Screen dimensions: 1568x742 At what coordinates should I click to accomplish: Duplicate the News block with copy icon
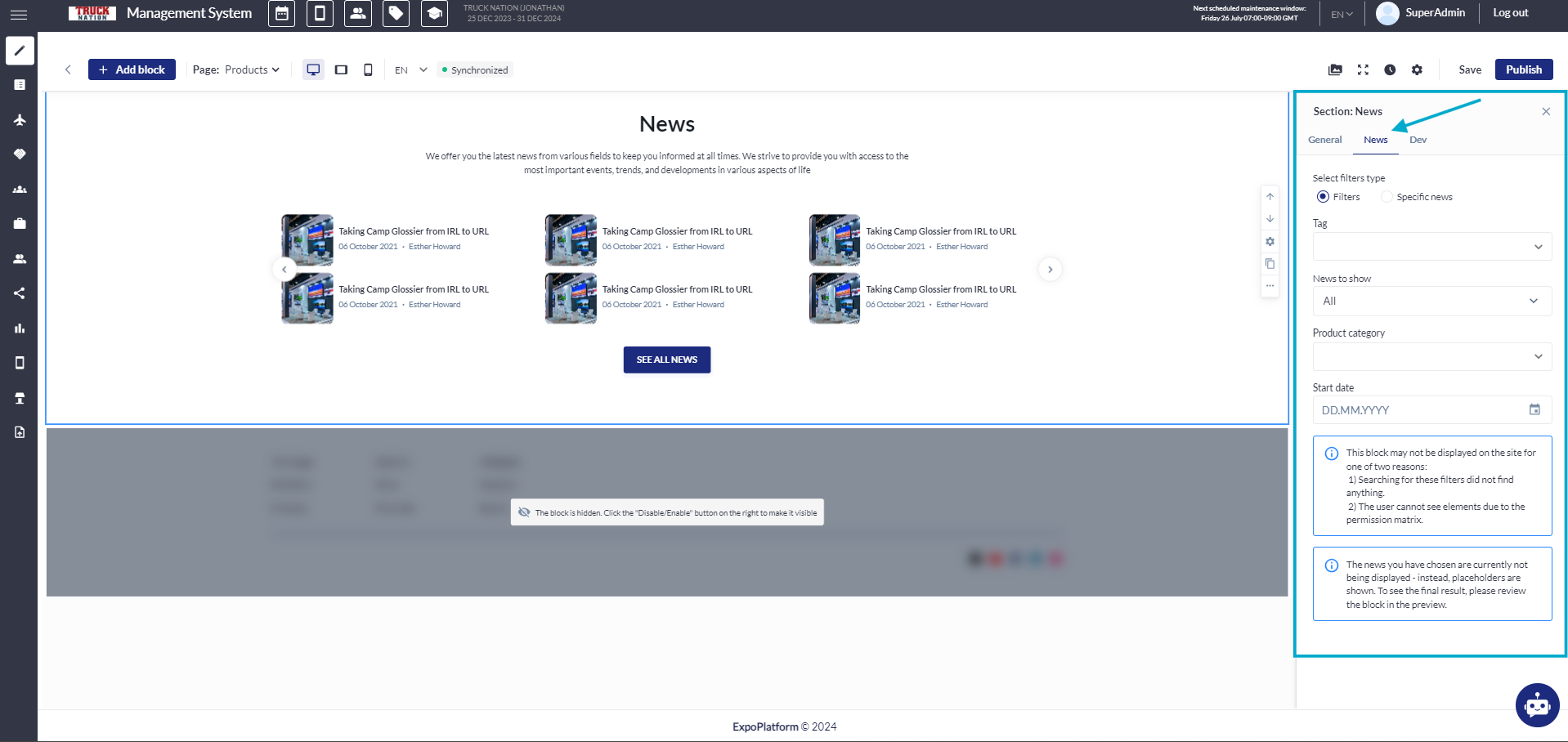point(1270,264)
